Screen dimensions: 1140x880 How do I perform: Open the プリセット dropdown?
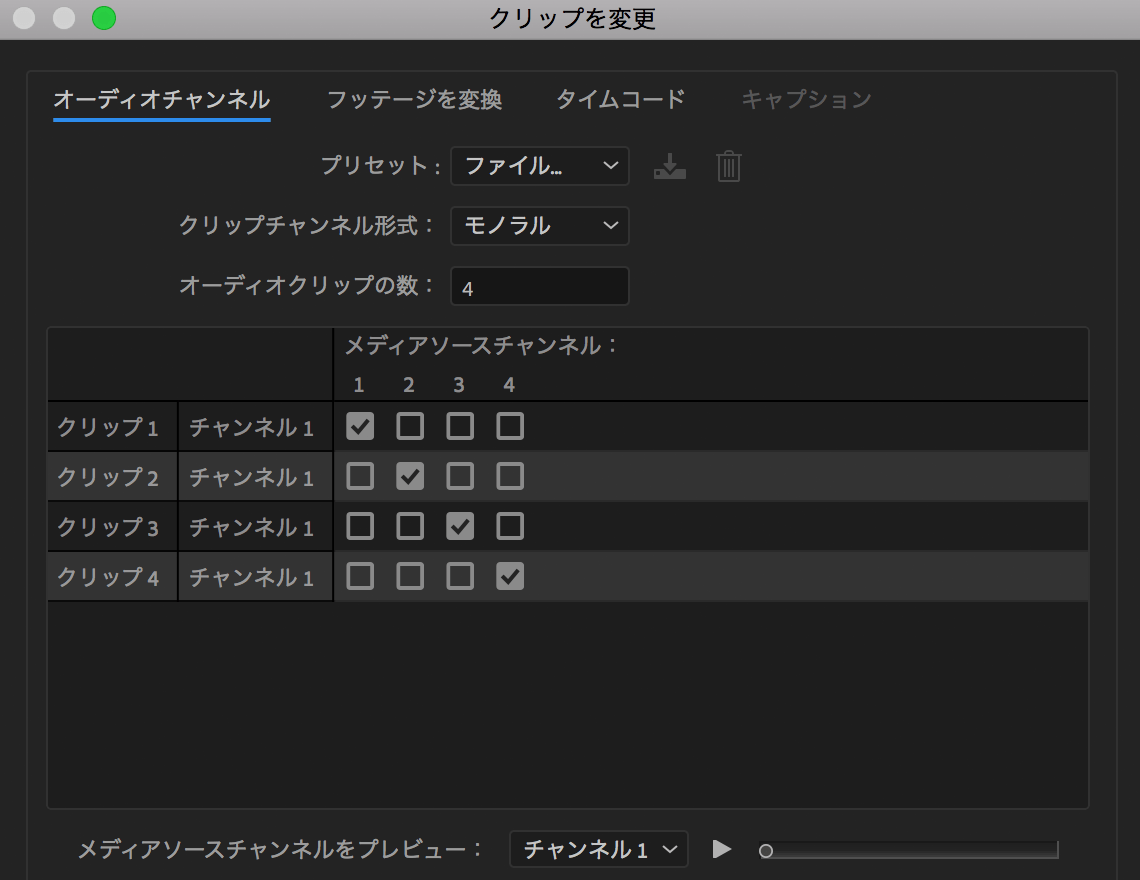(x=539, y=166)
